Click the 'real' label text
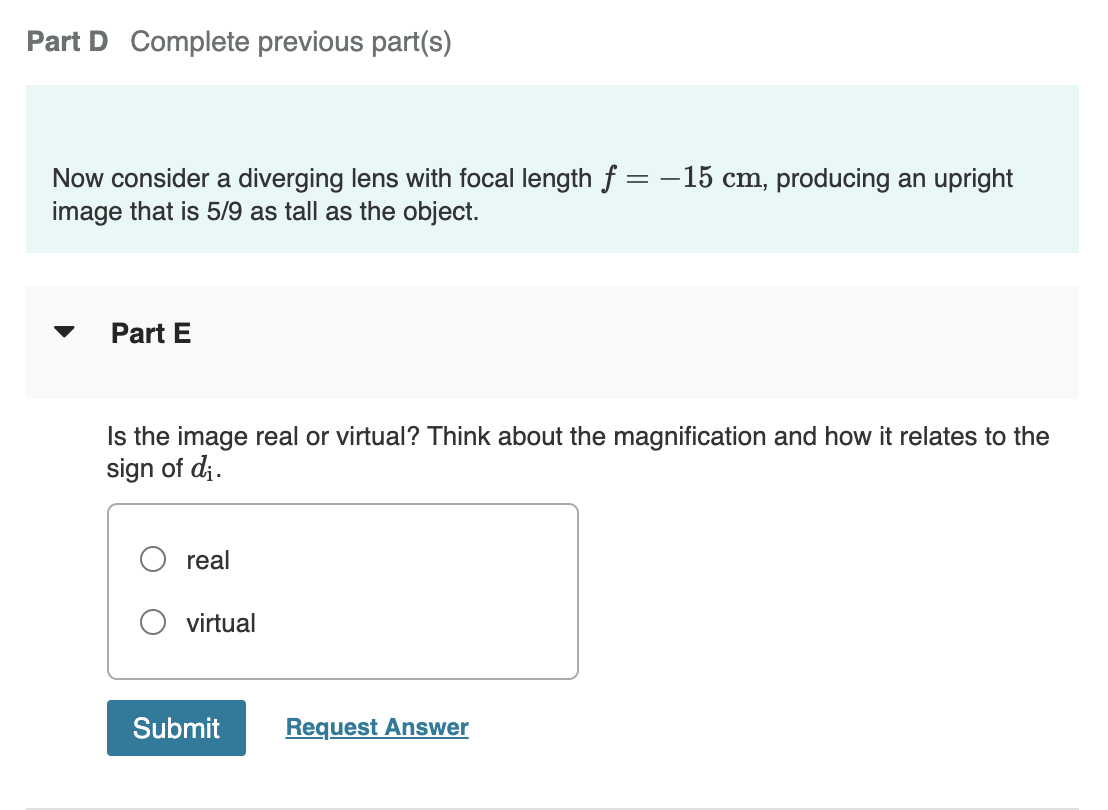The width and height of the screenshot is (1108, 810). point(207,560)
